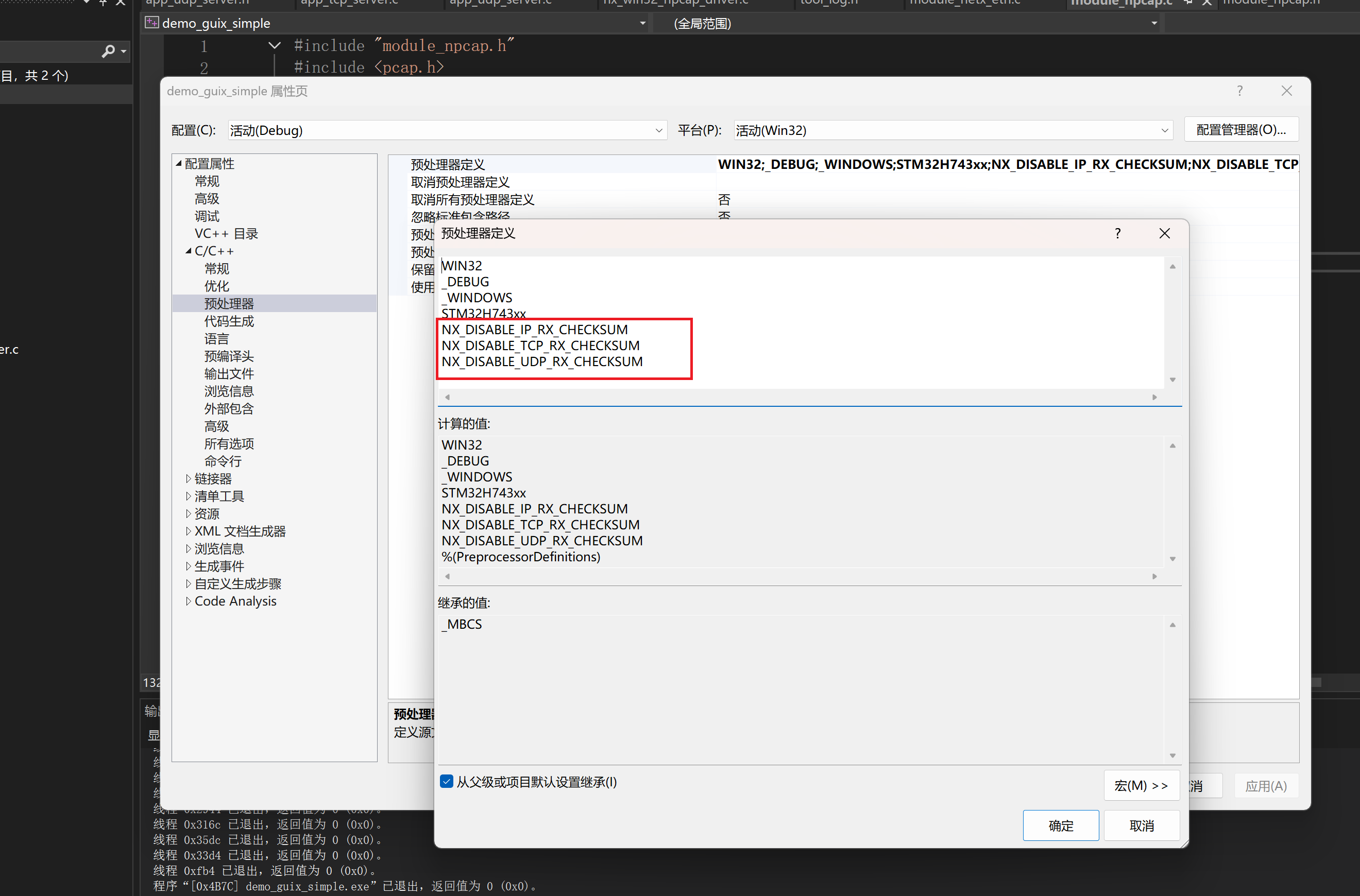Select 代码生成 in the property tree
1360x896 pixels.
pyautogui.click(x=229, y=321)
